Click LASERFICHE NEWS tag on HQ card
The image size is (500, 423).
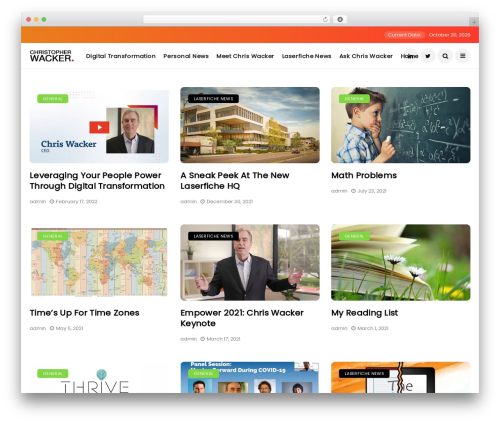tap(213, 99)
